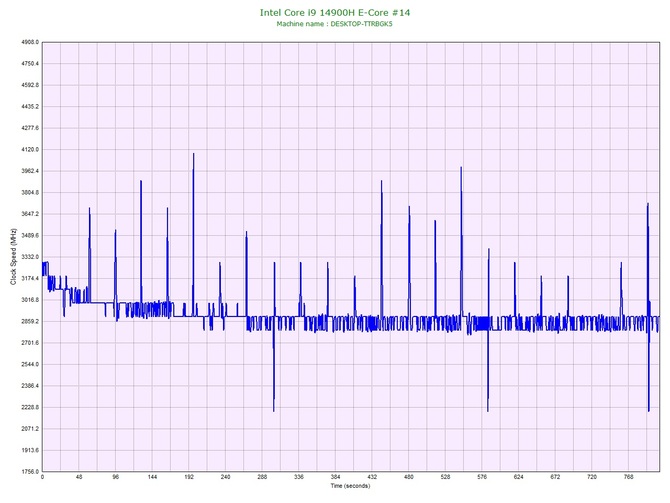Click the chart title Intel Core i9 14900H E-Core #14
The height and width of the screenshot is (503, 670).
(335, 12)
